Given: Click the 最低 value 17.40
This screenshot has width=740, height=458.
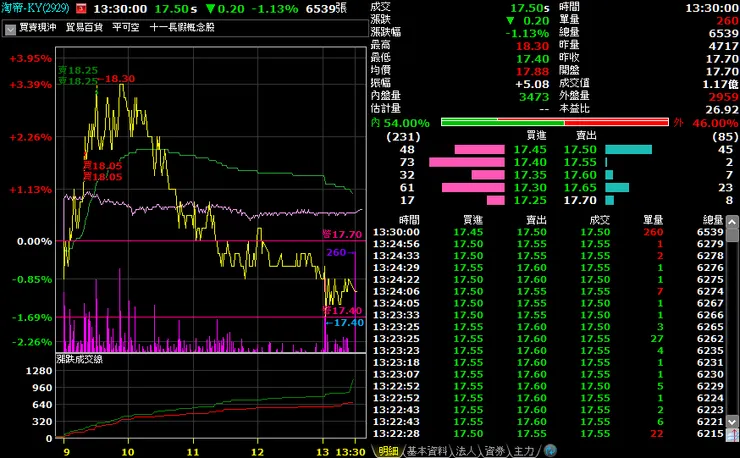Looking at the screenshot, I should [x=532, y=59].
